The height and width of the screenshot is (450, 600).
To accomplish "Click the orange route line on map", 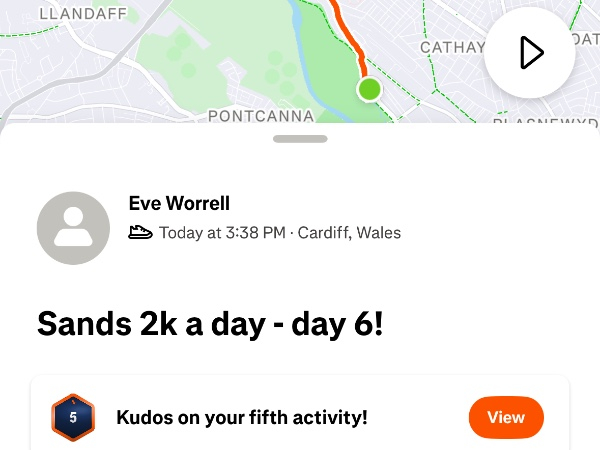I will click(349, 32).
